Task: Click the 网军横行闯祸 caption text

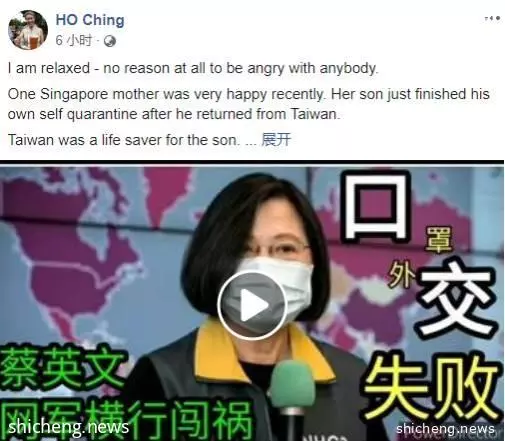Action: pyautogui.click(x=126, y=420)
